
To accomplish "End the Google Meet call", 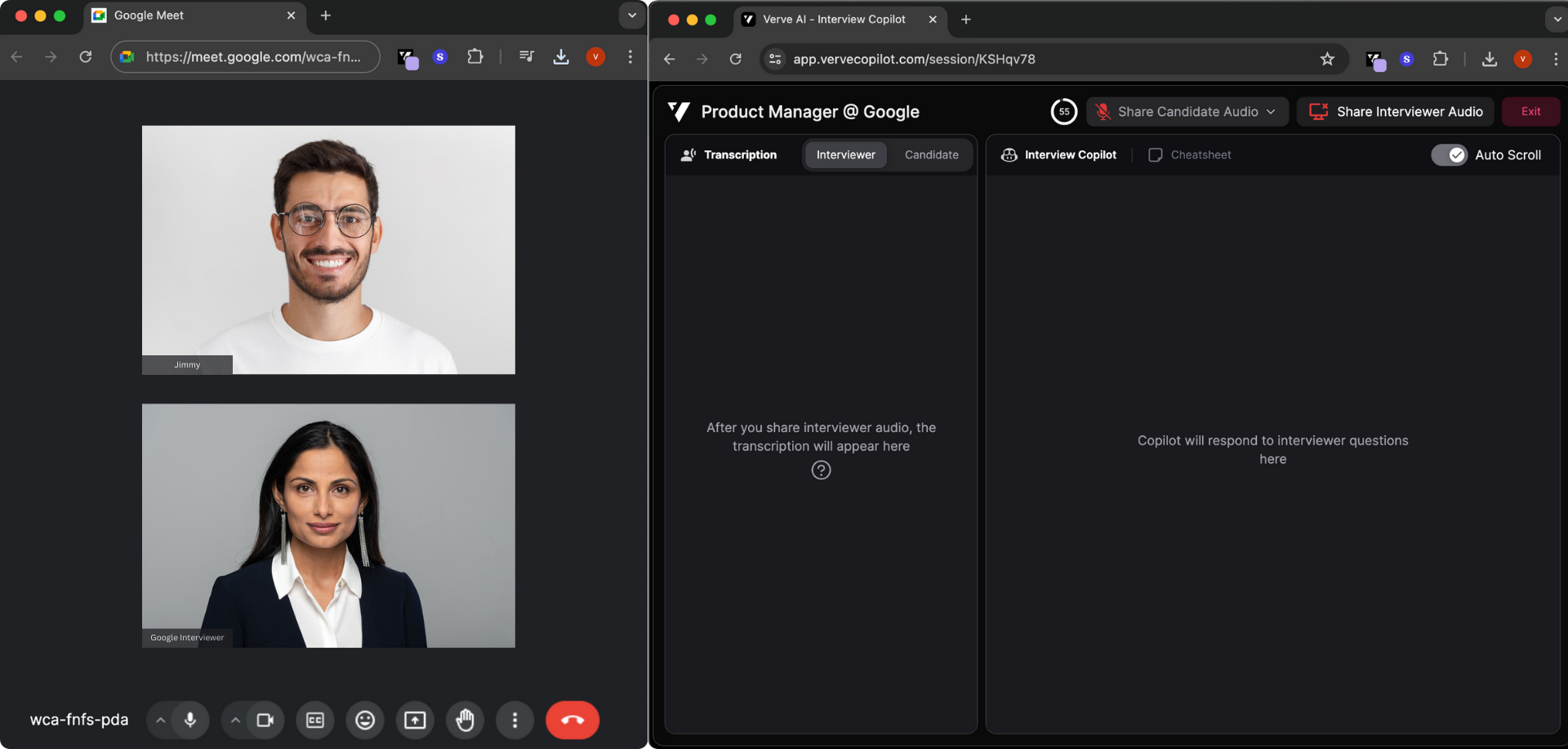I will pyautogui.click(x=572, y=720).
